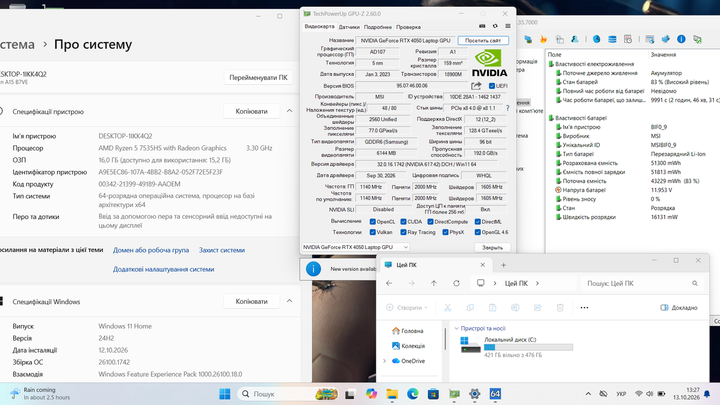Screen dimensions: 720x405
Task: Click the Share icon in Explorer toolbar
Action: [x=538, y=308]
